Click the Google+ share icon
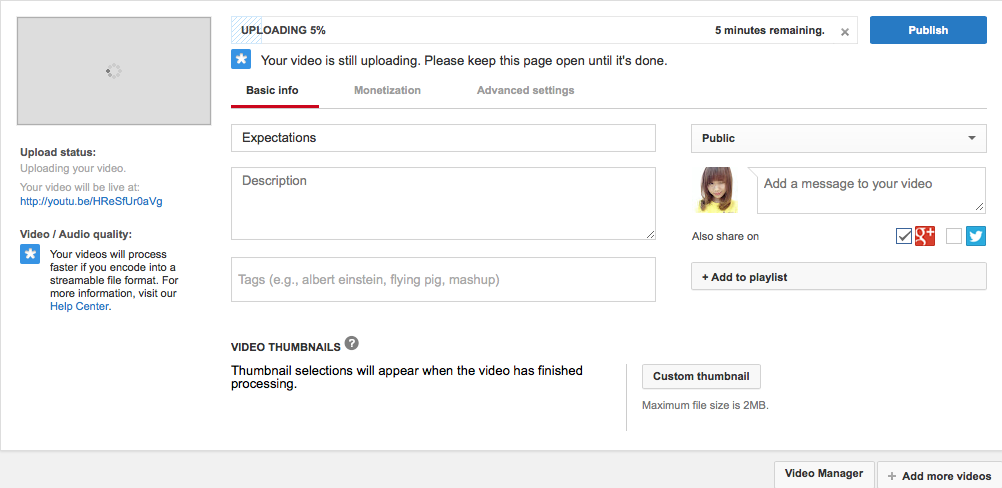Screen dimensions: 1002x488 pos(925,236)
